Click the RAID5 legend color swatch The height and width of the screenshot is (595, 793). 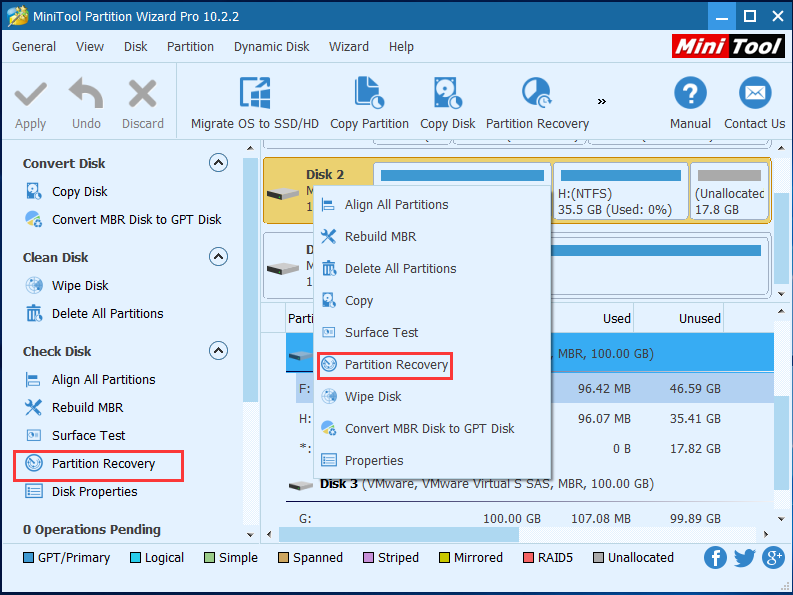pyautogui.click(x=528, y=558)
